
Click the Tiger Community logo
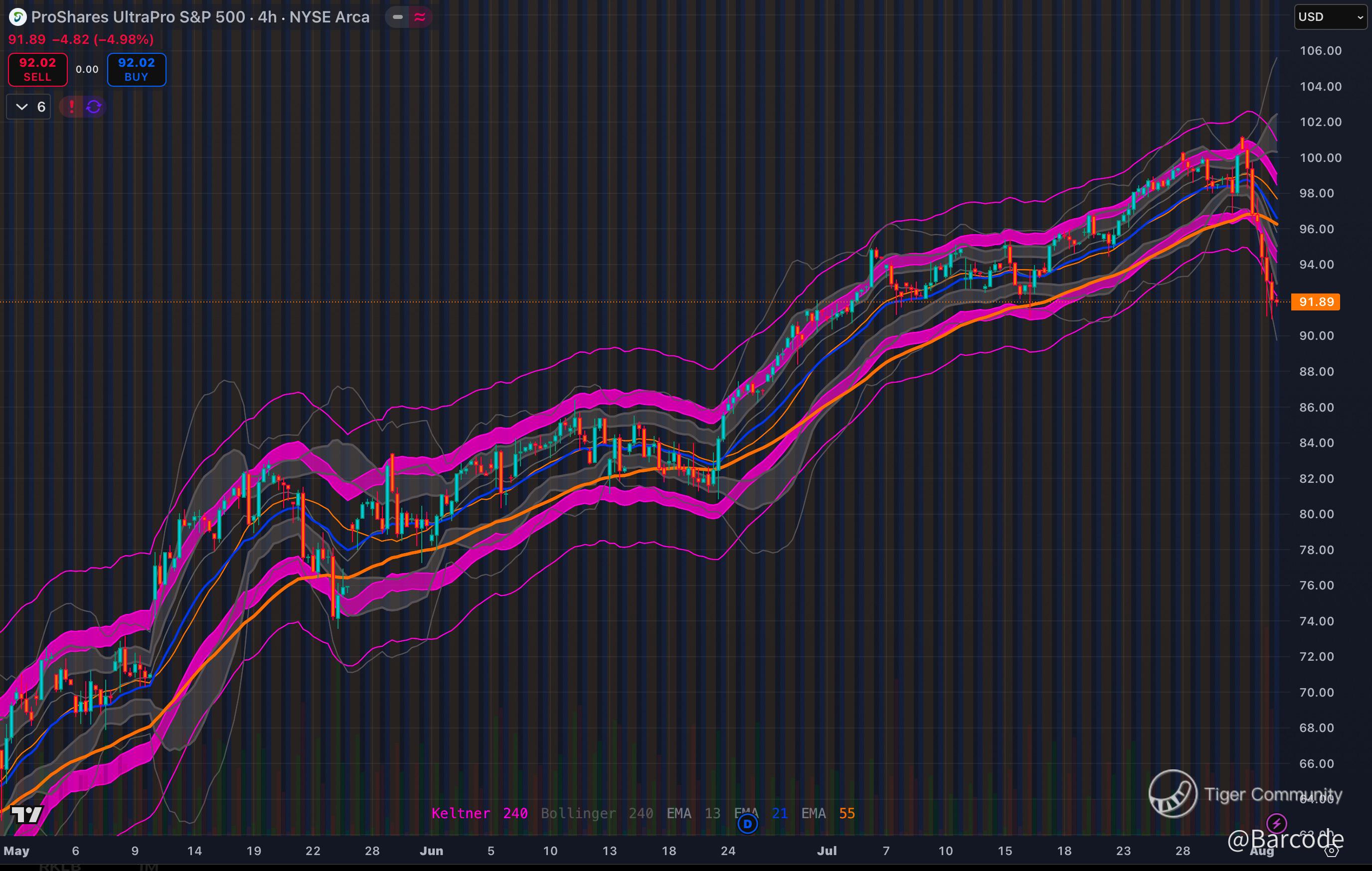coord(1173,794)
